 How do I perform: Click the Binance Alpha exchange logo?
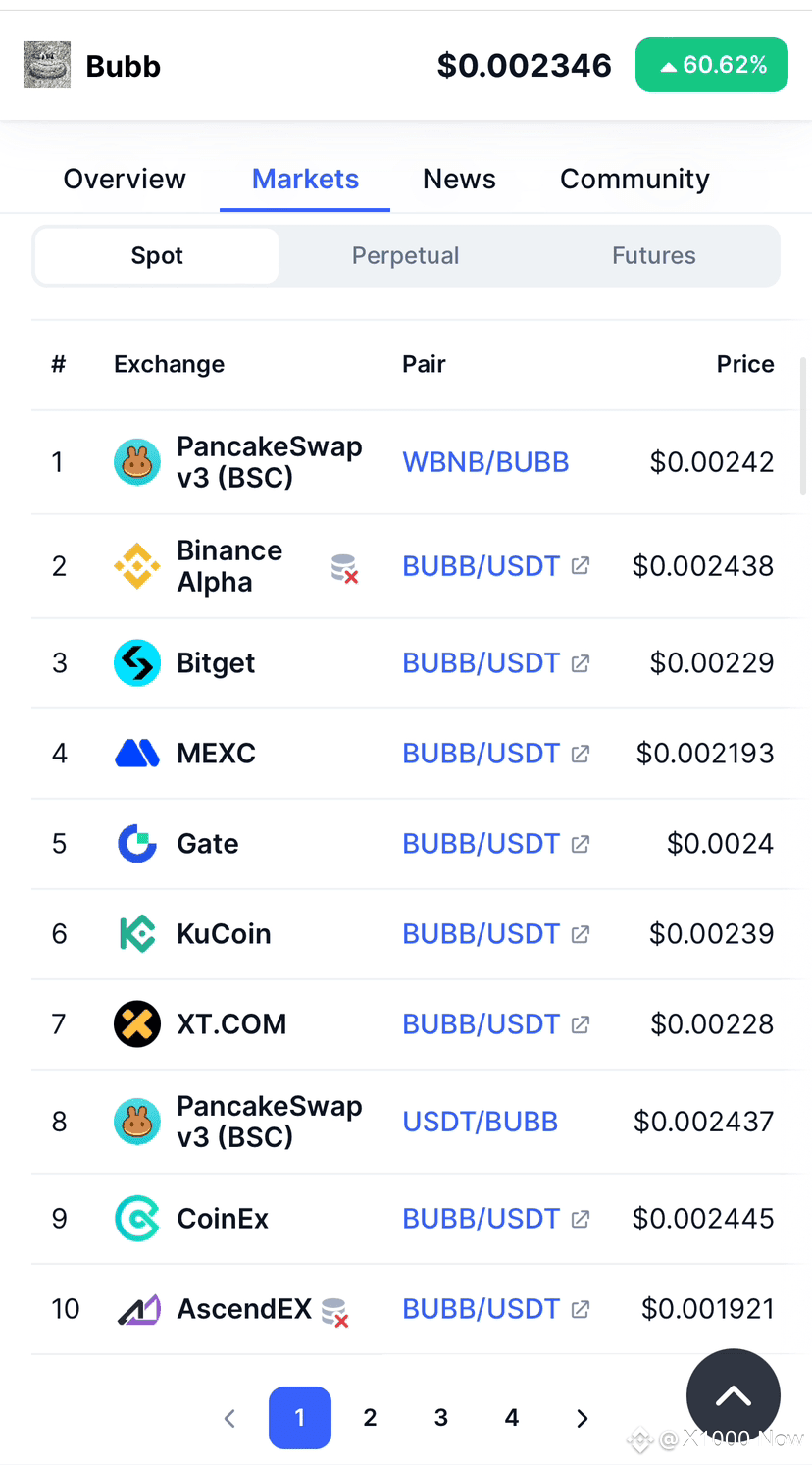point(137,566)
